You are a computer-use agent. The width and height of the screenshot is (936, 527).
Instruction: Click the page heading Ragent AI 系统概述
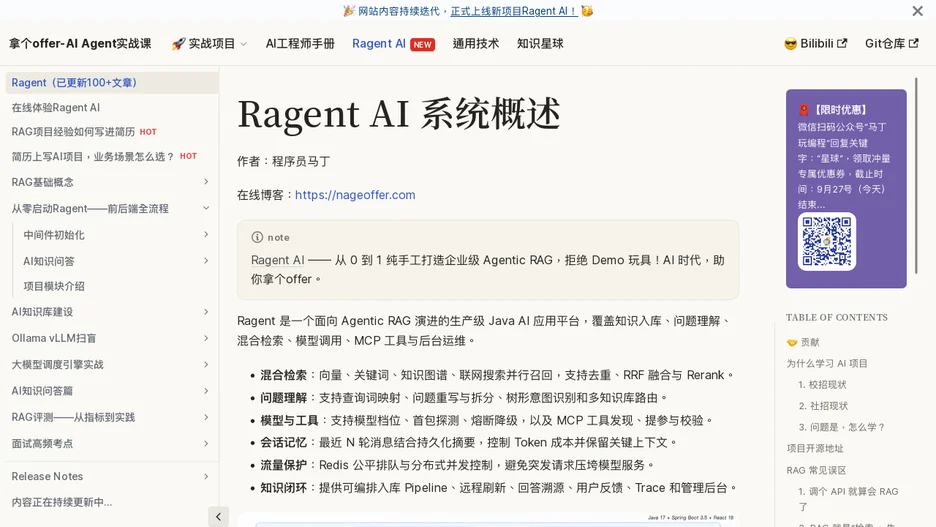tap(399, 113)
